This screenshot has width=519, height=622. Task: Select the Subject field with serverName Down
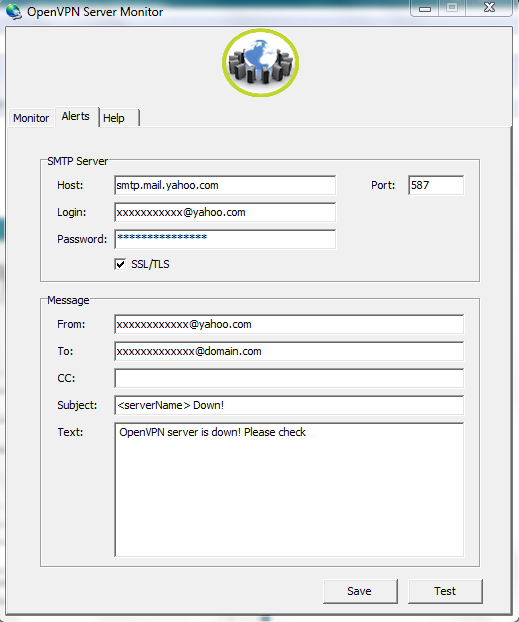289,405
